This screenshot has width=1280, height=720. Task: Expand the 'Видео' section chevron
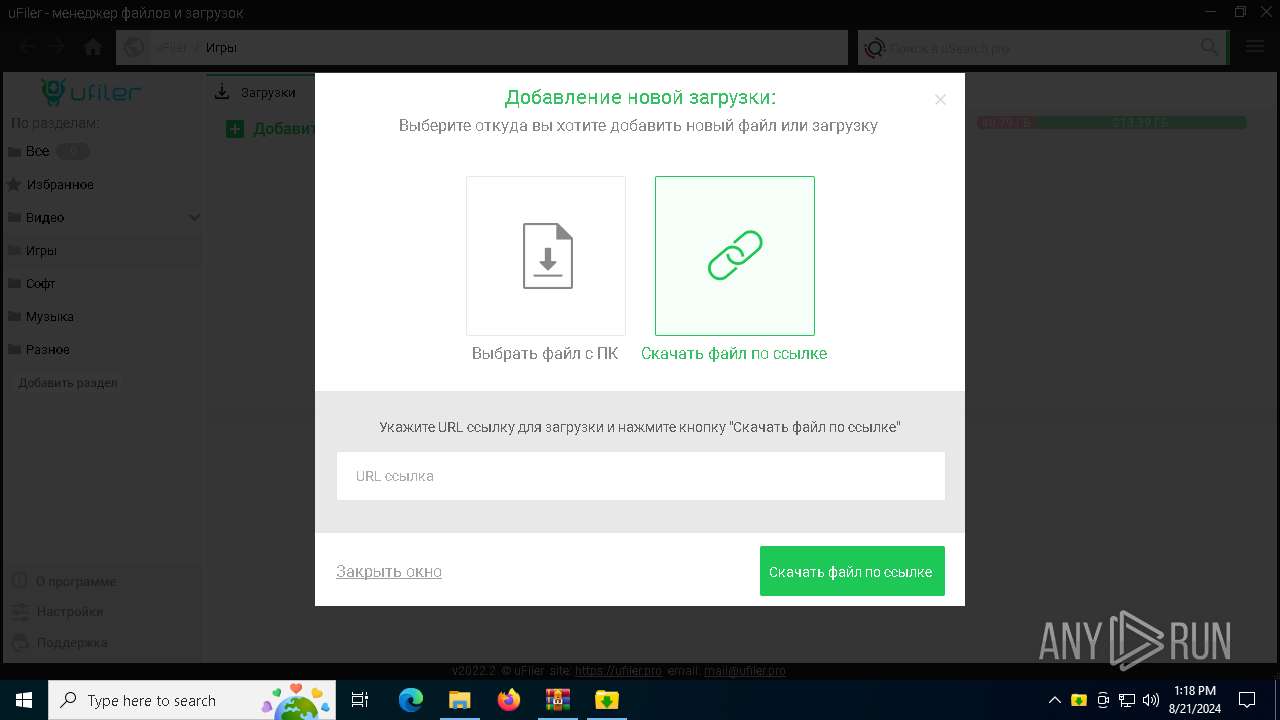click(194, 217)
